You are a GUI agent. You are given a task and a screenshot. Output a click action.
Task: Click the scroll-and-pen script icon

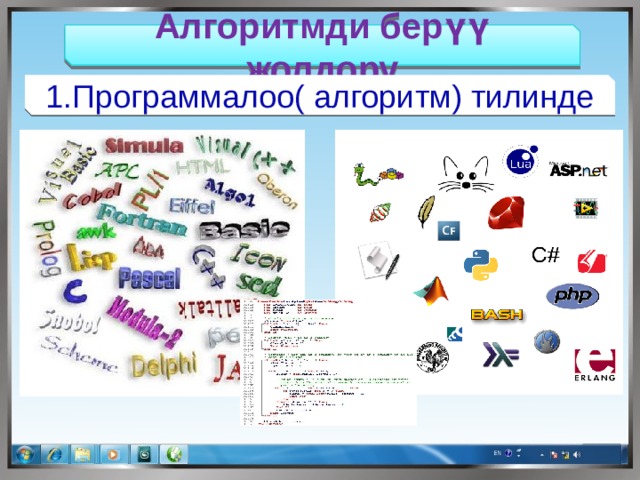[379, 261]
